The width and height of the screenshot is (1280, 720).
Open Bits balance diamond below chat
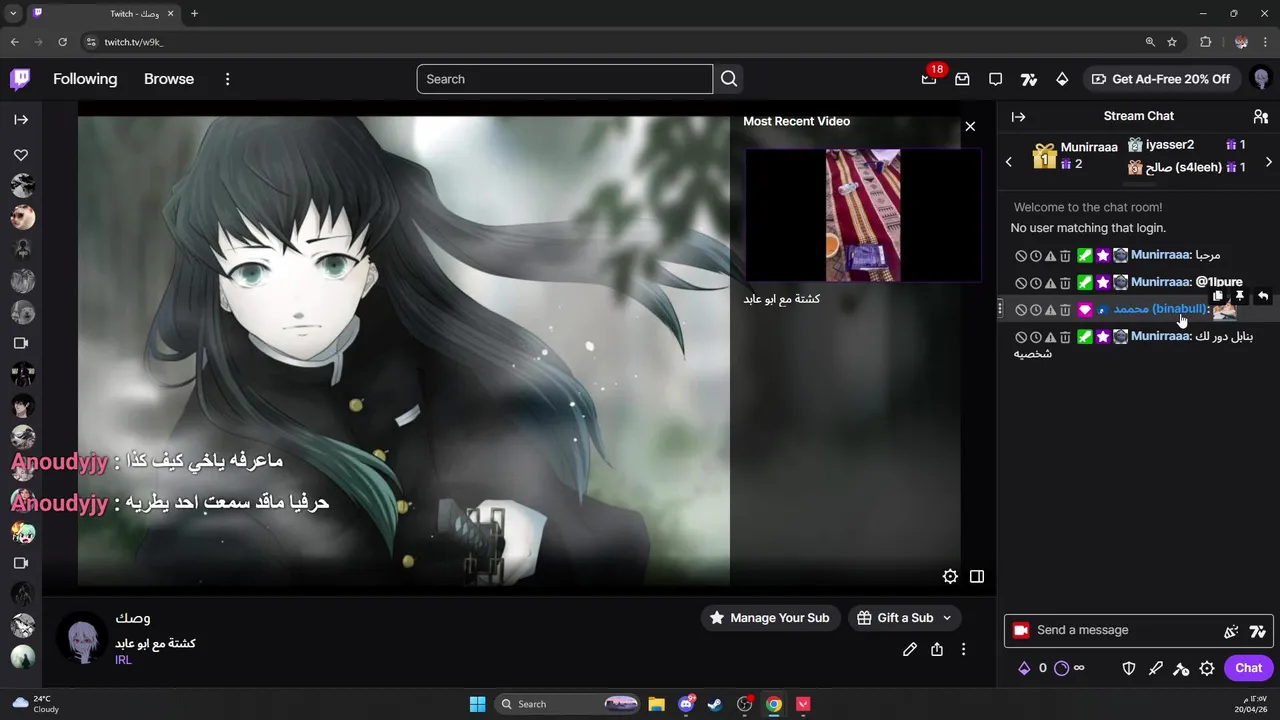click(1024, 668)
